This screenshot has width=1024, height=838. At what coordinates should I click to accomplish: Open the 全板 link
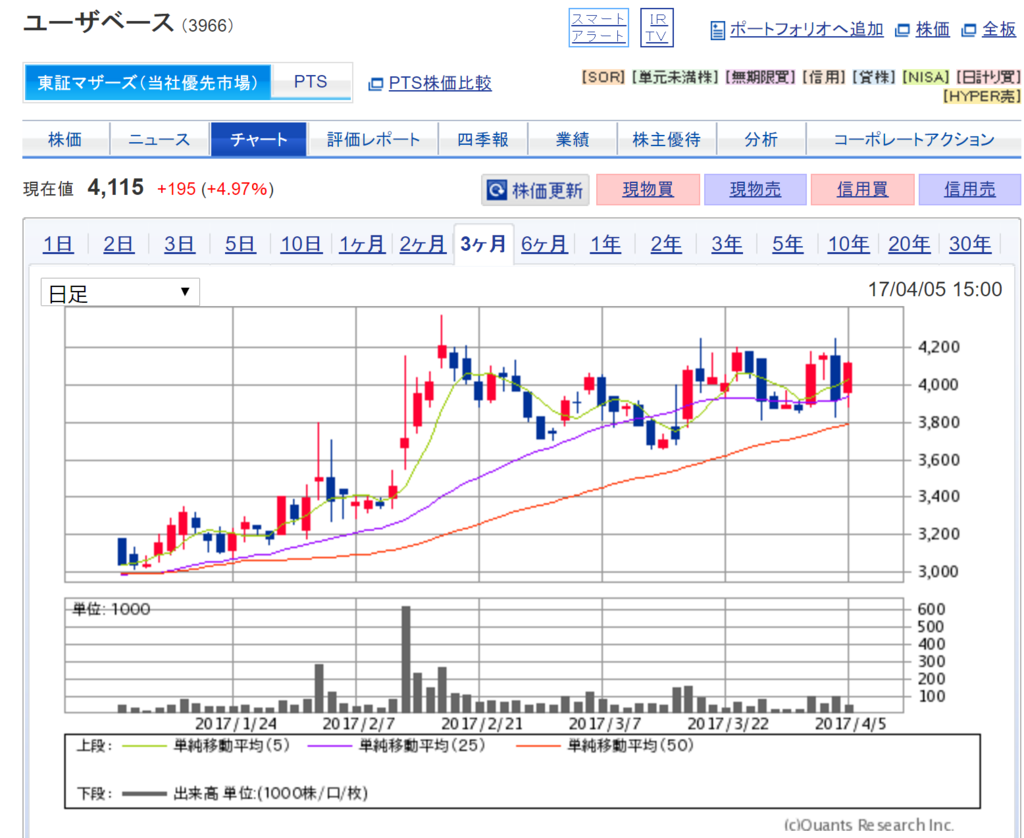point(999,29)
